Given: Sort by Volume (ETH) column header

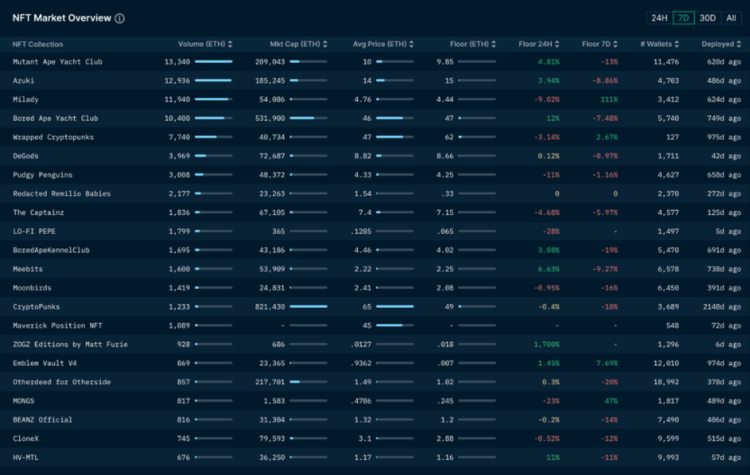Looking at the screenshot, I should pos(204,44).
